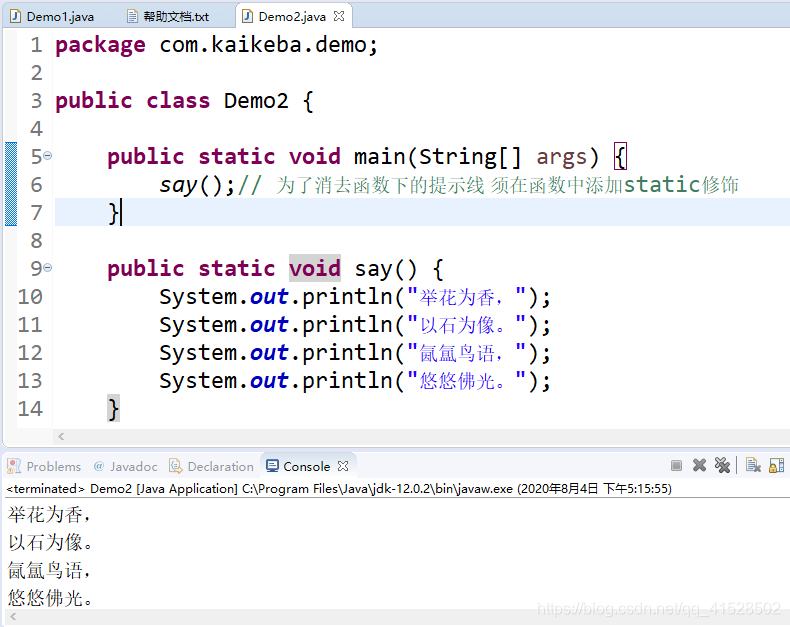Show the Declaration view tab

pyautogui.click(x=212, y=467)
